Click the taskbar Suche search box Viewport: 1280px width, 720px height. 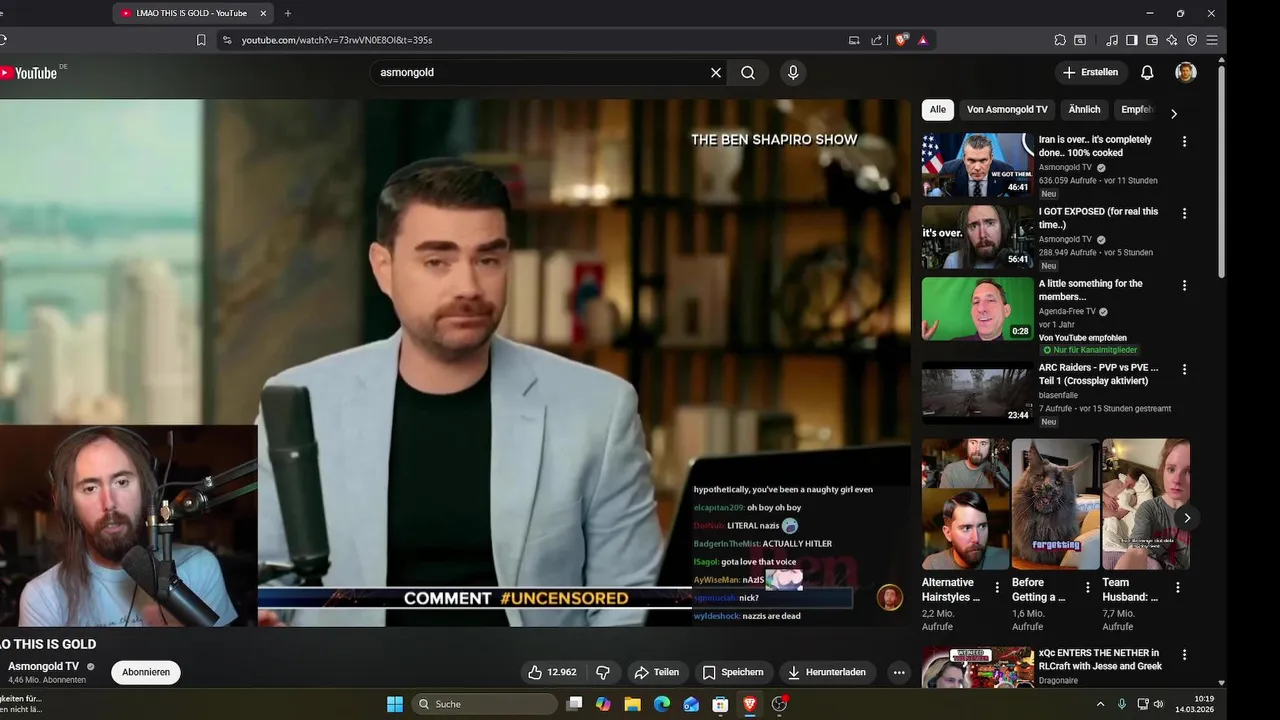pos(485,704)
